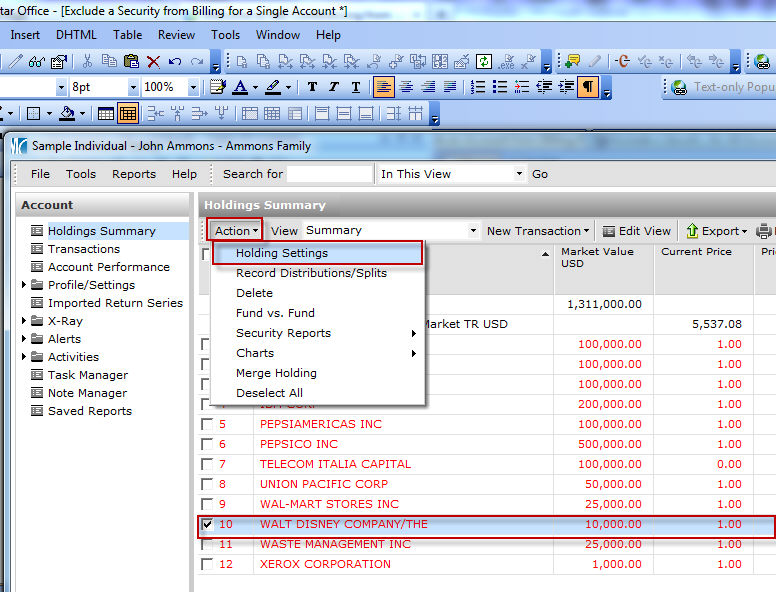Uncheck the Walt Disney Company row checkbox
Image resolution: width=776 pixels, height=592 pixels.
click(x=207, y=524)
